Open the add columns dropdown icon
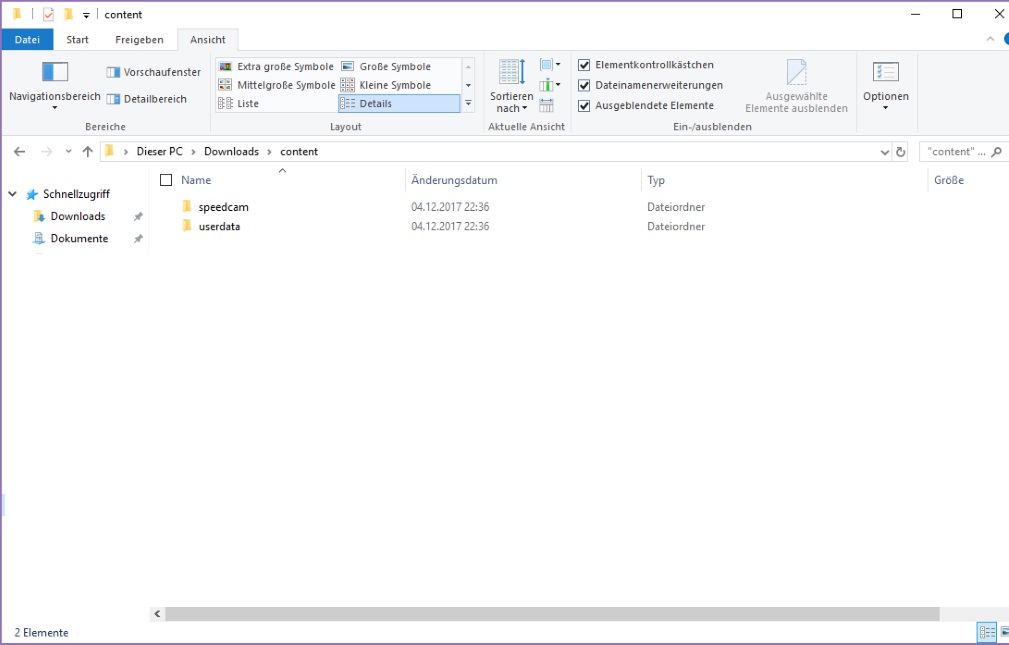Screen dimensions: 1009x645 point(550,85)
